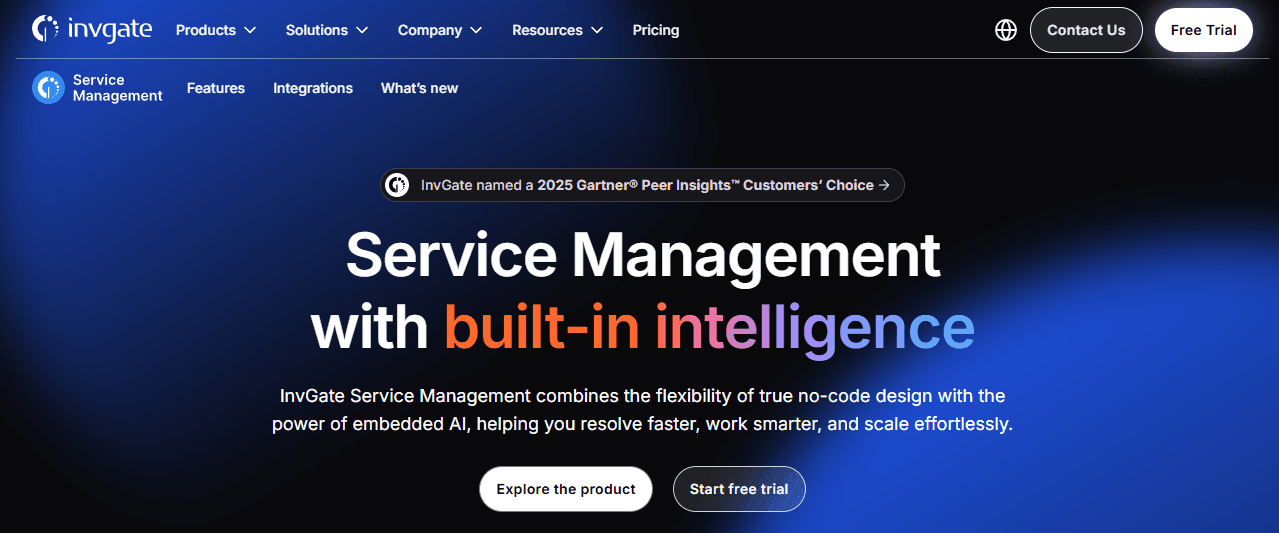Open the Company dropdown

440,30
